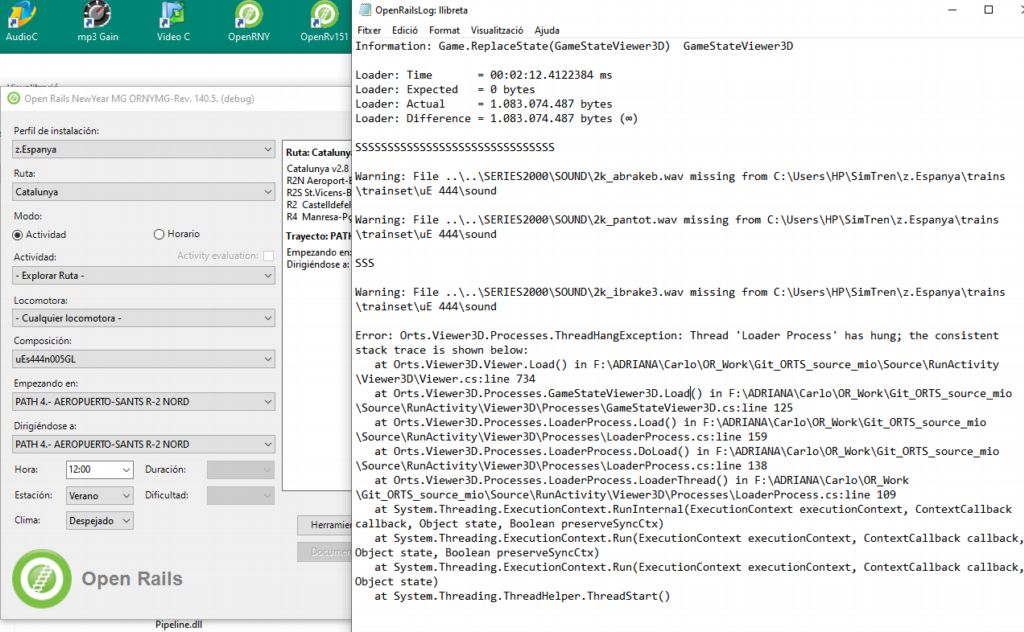Open the Fitxer menu in Notepad
Viewport: 1024px width, 632px height.
[x=368, y=30]
